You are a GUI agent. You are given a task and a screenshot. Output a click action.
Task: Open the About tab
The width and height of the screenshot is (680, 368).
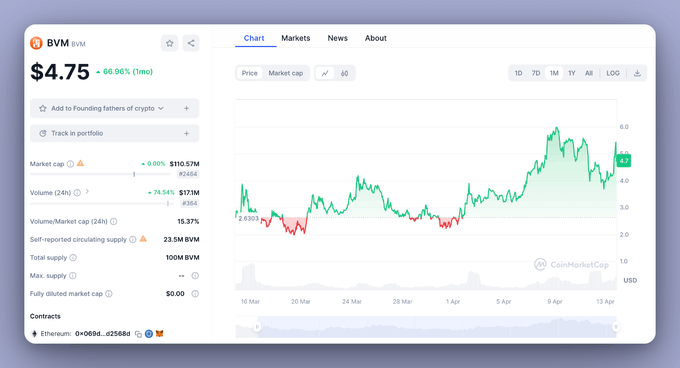(376, 38)
